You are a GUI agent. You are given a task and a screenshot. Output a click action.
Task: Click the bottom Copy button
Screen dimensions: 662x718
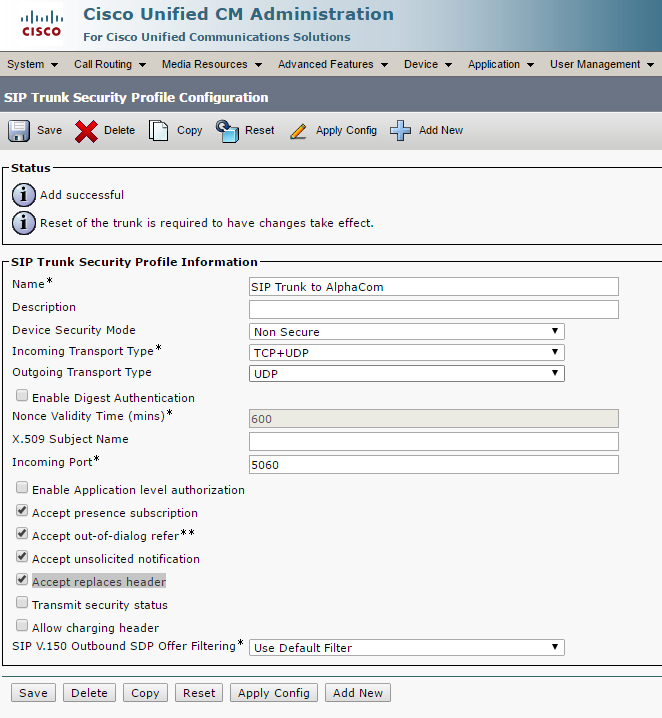coord(145,693)
